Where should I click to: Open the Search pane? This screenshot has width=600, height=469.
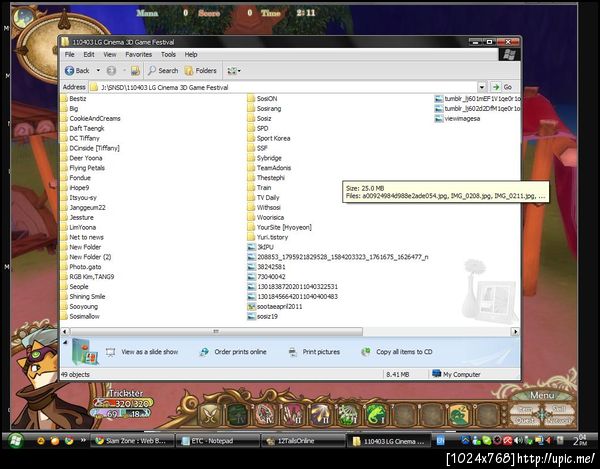click(163, 71)
